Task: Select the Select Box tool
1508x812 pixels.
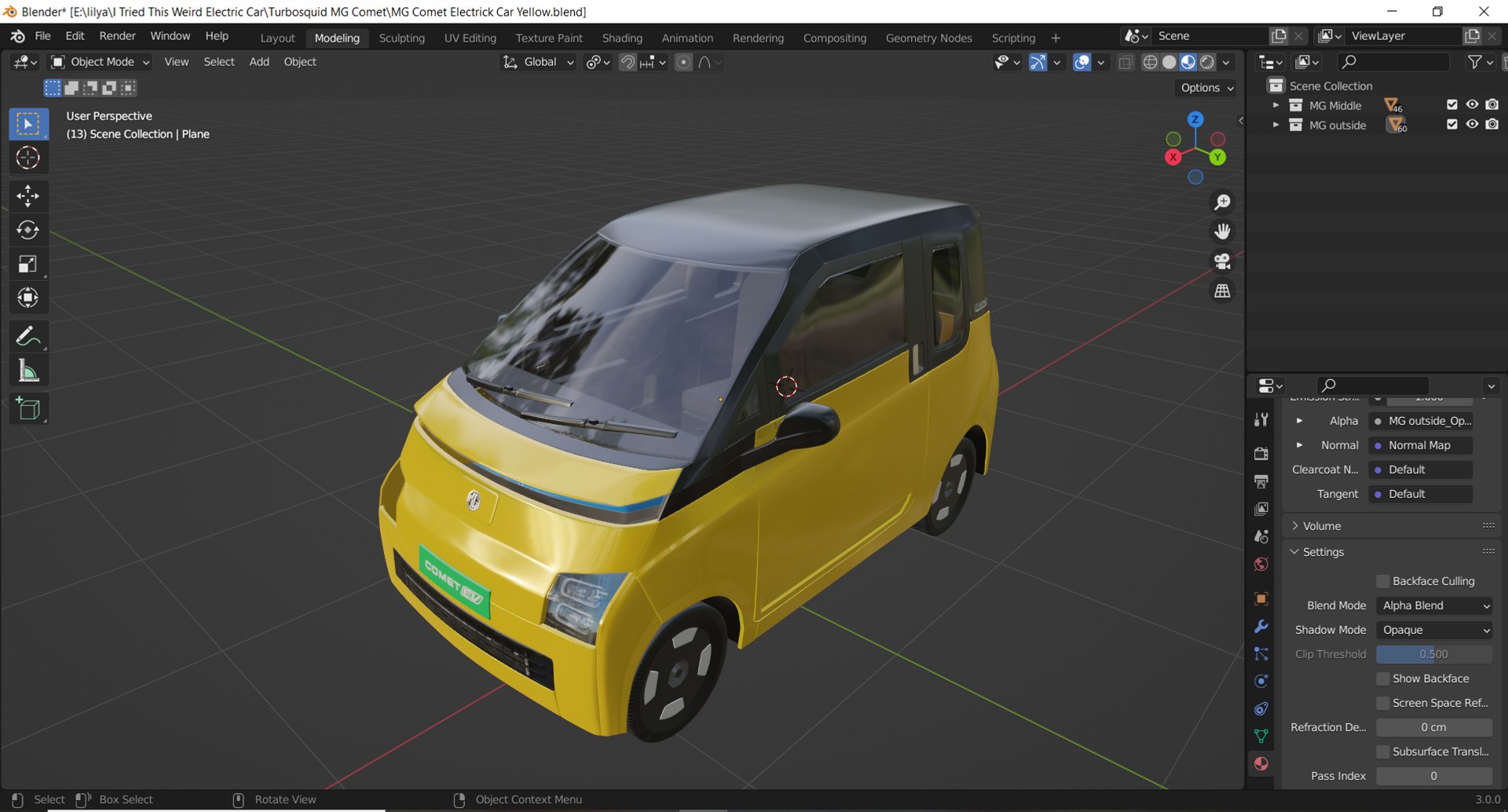Action: tap(28, 124)
